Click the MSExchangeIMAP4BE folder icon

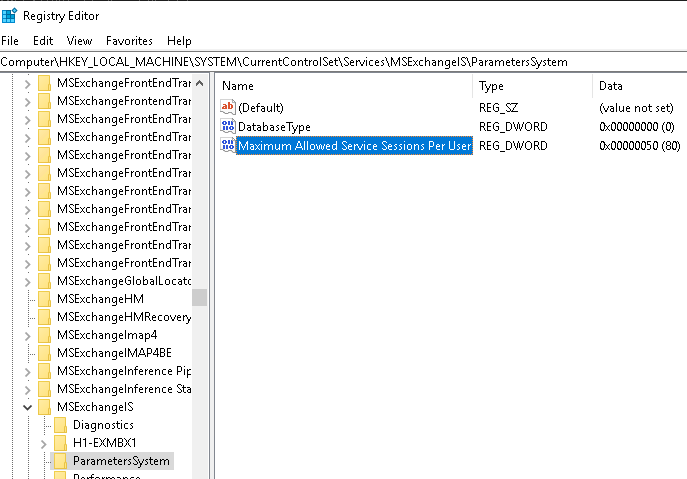(x=45, y=353)
